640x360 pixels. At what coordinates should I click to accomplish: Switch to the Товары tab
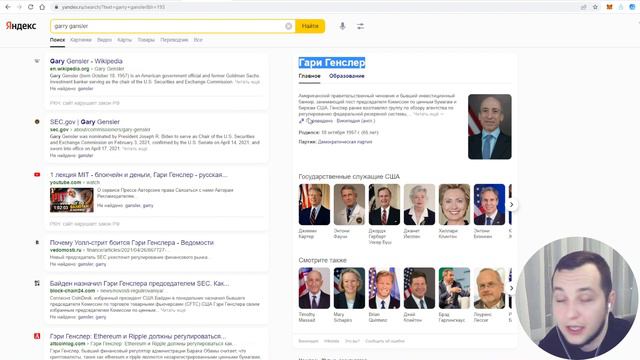tap(146, 40)
